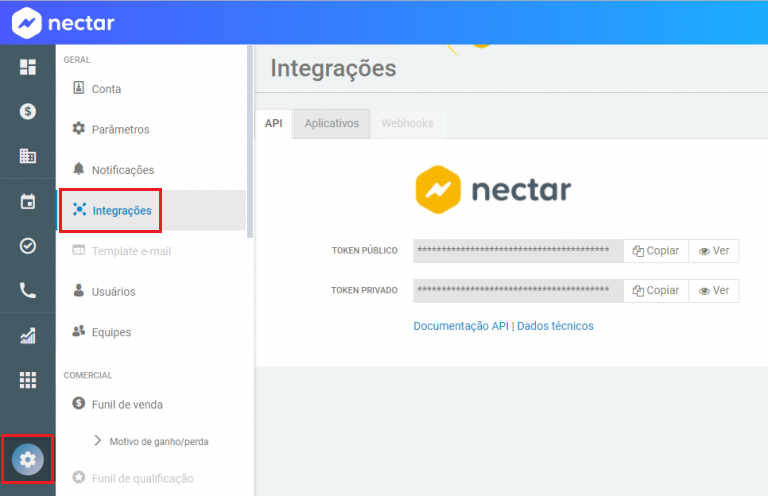Viewport: 768px width, 496px height.
Task: Reveal the Token Público with Ver
Action: pos(714,251)
